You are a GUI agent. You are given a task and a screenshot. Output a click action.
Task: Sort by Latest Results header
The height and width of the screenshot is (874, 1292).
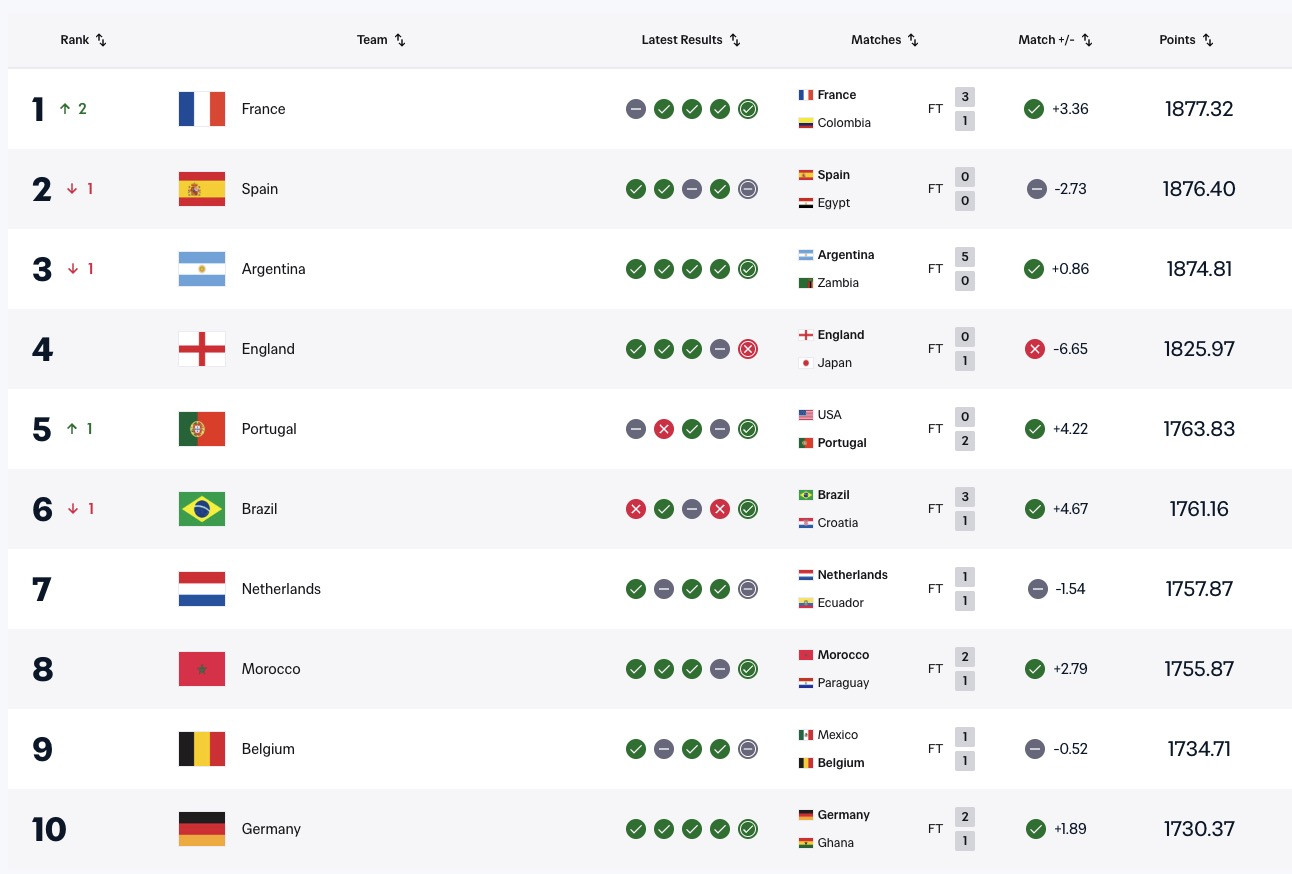click(x=691, y=40)
